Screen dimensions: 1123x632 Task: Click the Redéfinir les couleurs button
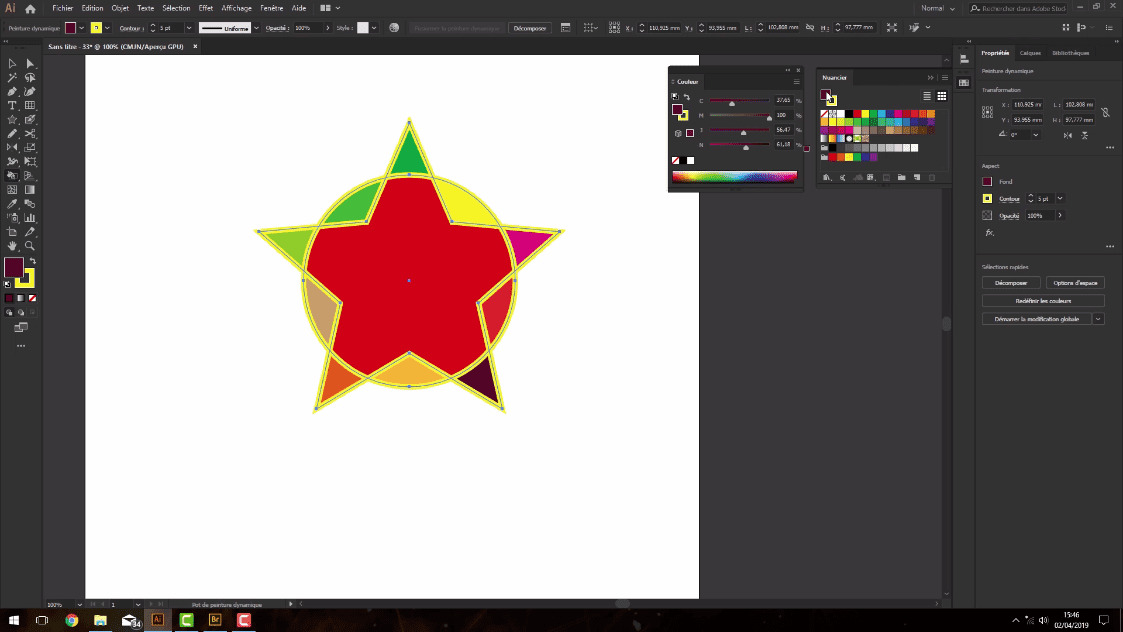tap(1043, 299)
